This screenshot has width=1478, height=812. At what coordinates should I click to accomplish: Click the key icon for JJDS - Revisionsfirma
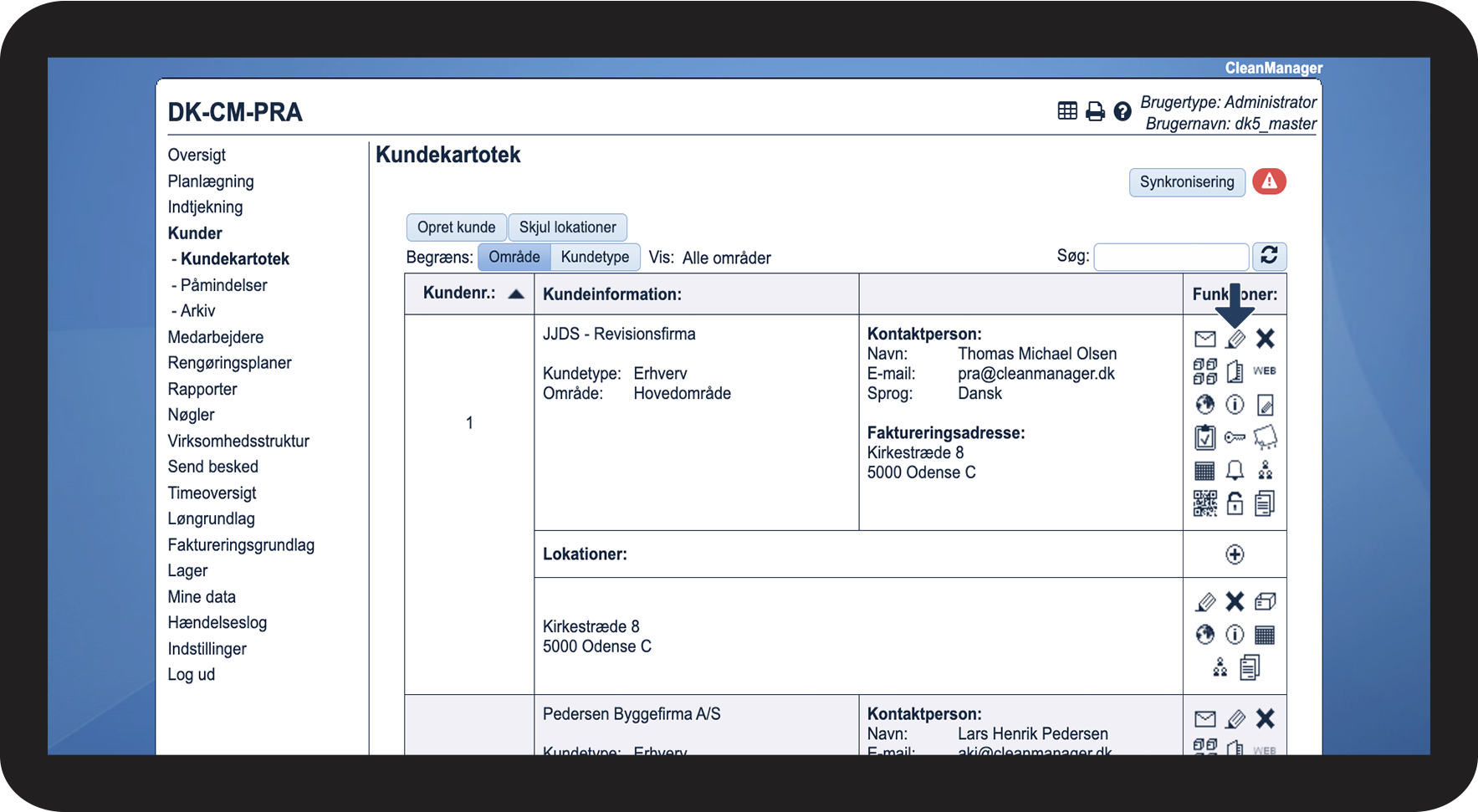point(1235,437)
